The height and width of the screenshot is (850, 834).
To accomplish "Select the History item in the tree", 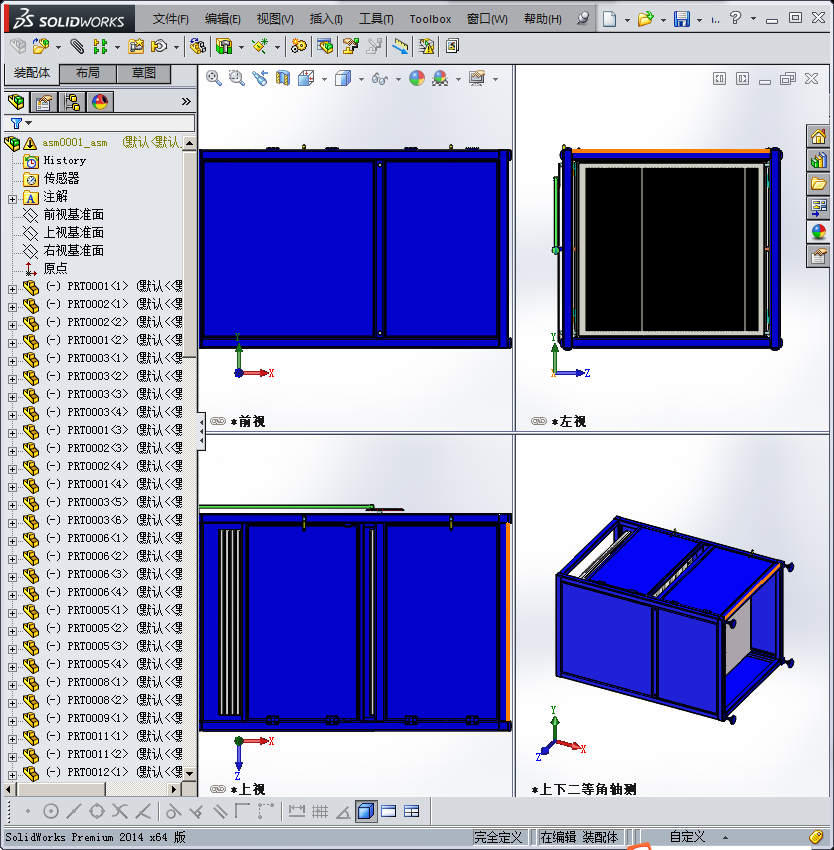I will tap(65, 160).
